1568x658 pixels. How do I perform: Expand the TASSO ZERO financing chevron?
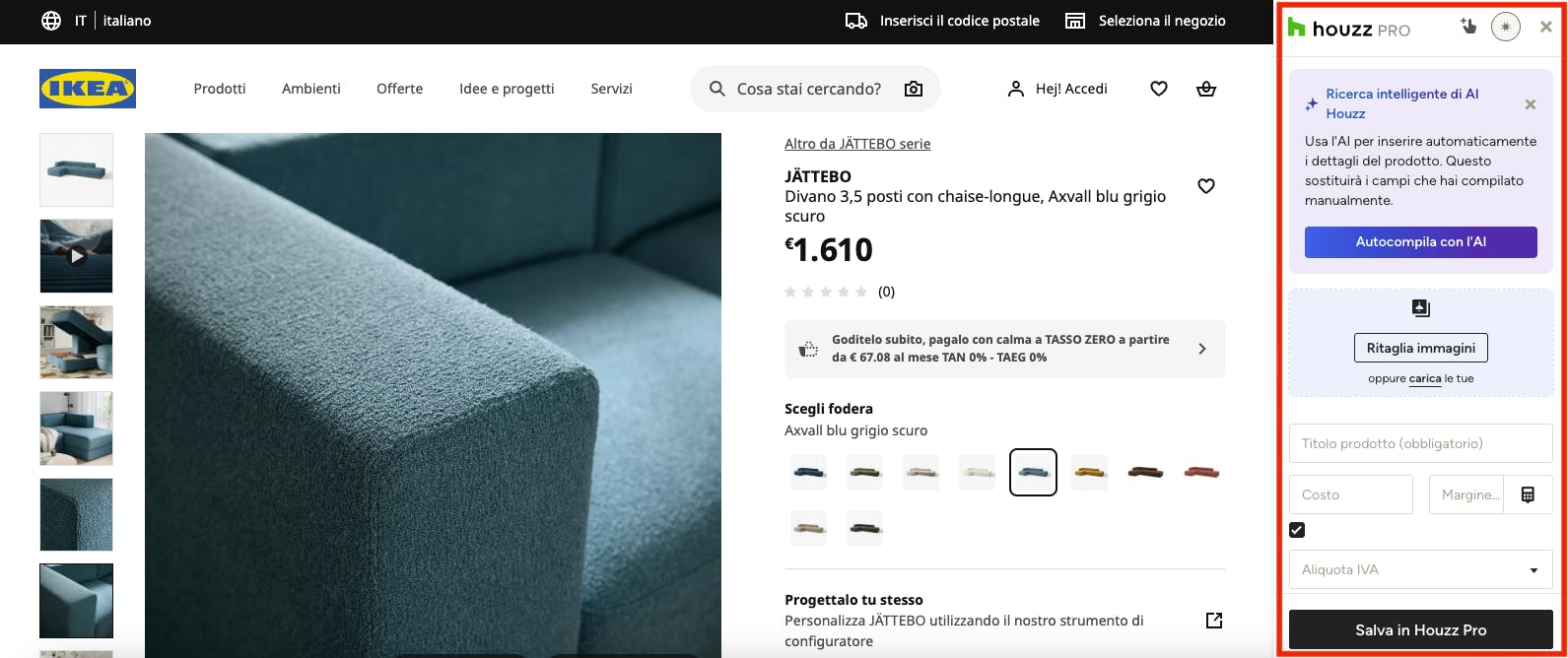1202,349
